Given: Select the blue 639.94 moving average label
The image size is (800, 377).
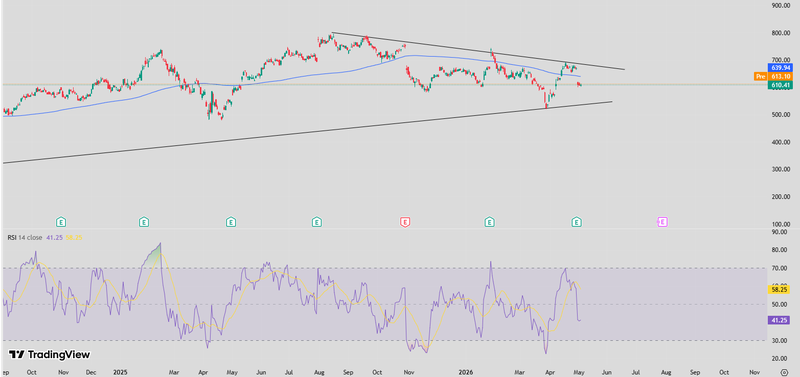Looking at the screenshot, I should (781, 67).
